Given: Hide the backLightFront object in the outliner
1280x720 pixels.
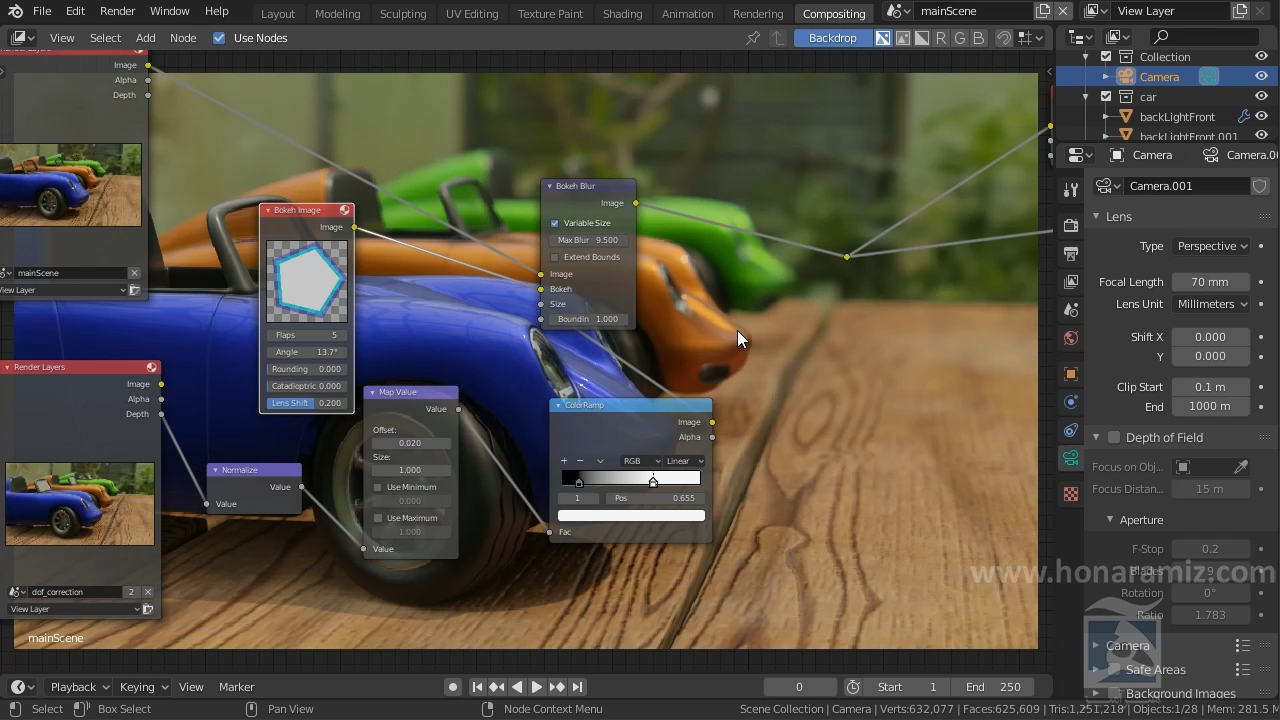Looking at the screenshot, I should click(x=1261, y=117).
